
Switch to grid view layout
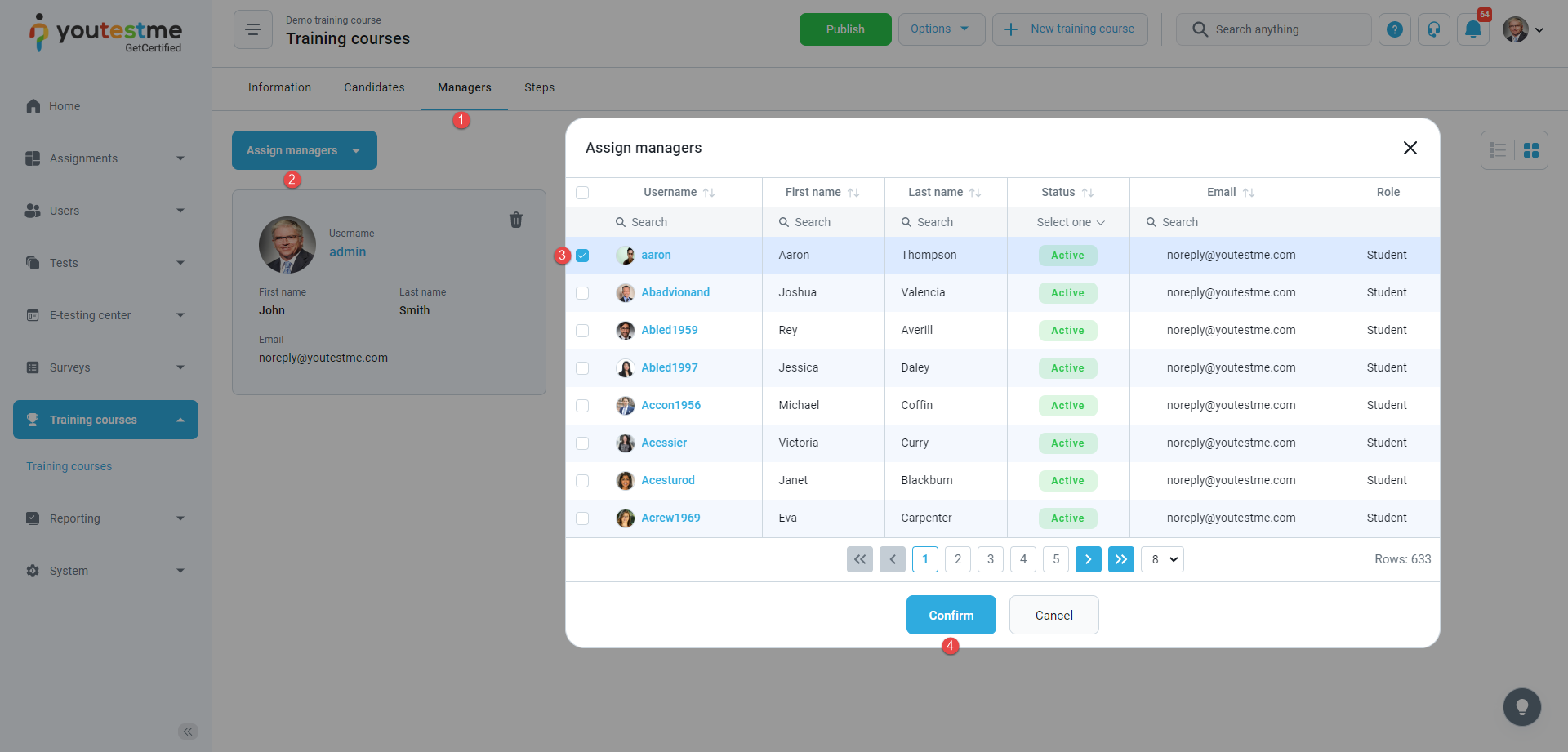(1531, 150)
